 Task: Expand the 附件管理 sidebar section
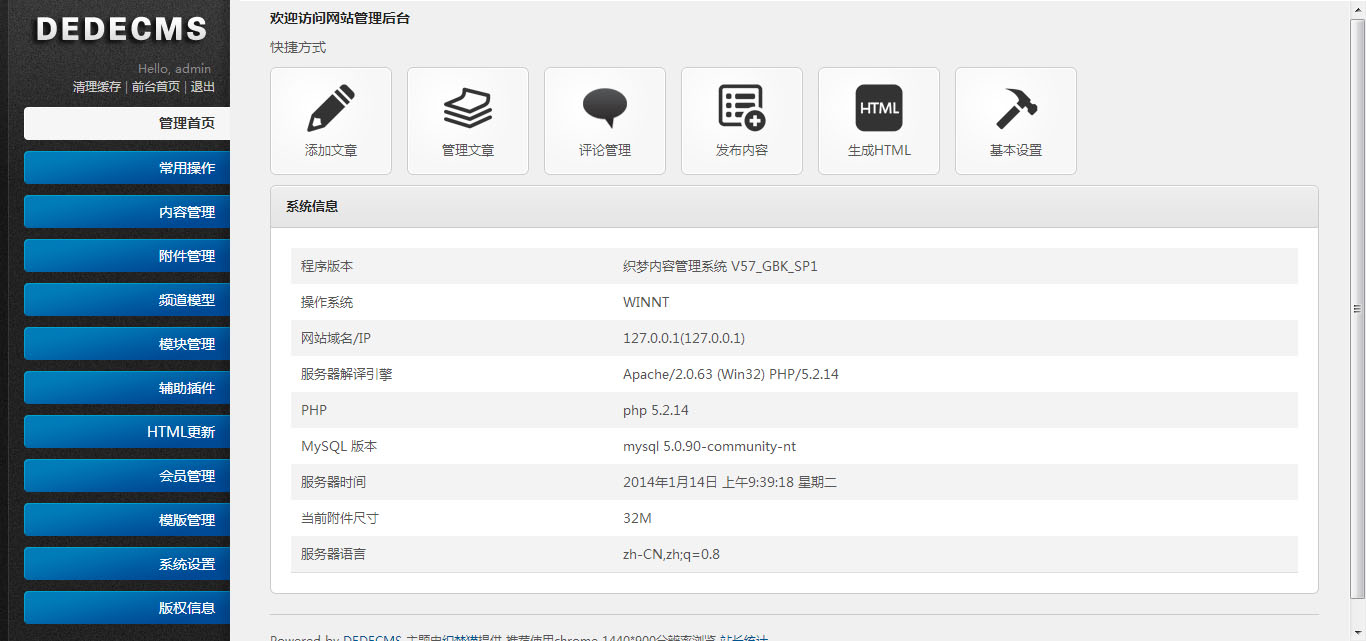[127, 256]
